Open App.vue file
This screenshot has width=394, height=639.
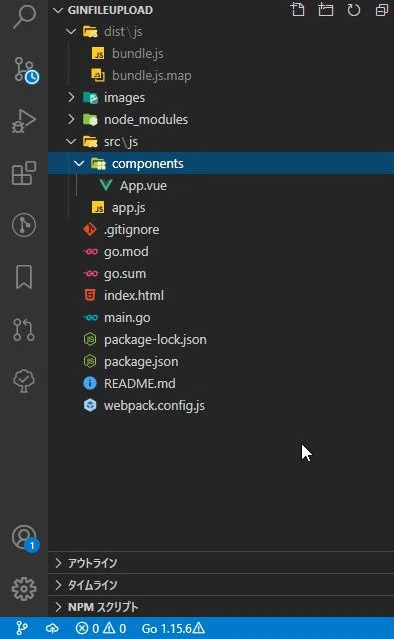tap(221, 185)
